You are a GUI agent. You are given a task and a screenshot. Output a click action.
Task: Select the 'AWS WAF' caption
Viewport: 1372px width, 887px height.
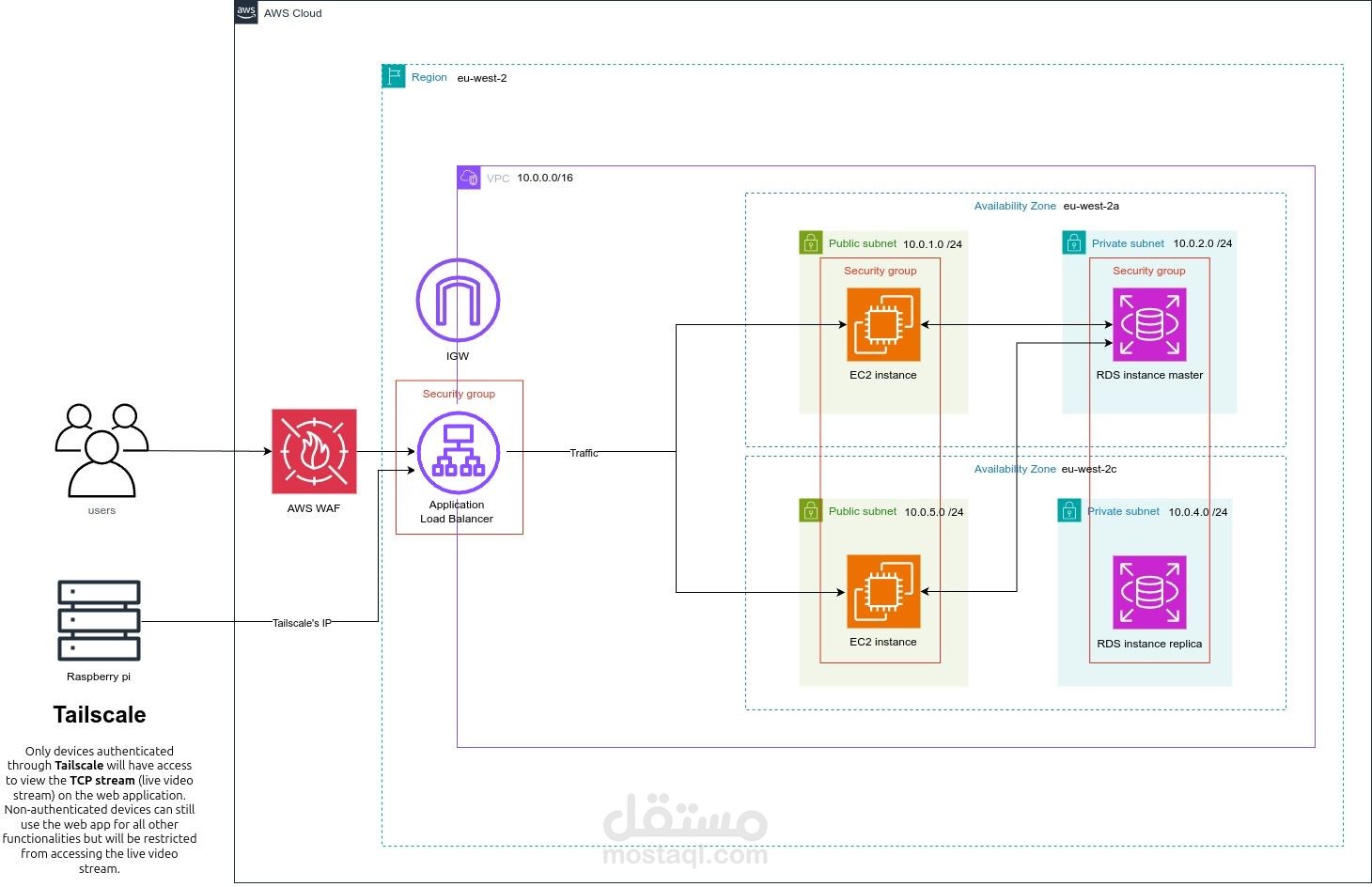coord(314,508)
